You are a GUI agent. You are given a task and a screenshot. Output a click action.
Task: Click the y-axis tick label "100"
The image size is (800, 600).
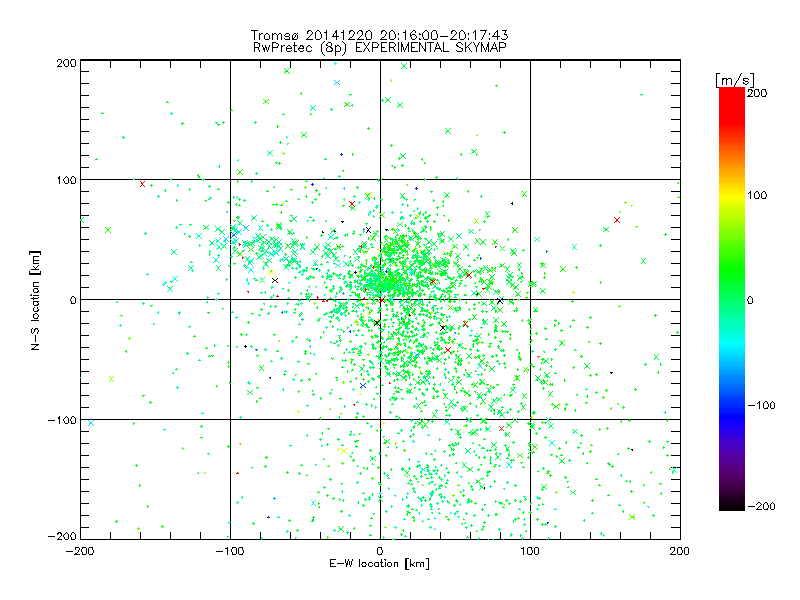[66, 180]
